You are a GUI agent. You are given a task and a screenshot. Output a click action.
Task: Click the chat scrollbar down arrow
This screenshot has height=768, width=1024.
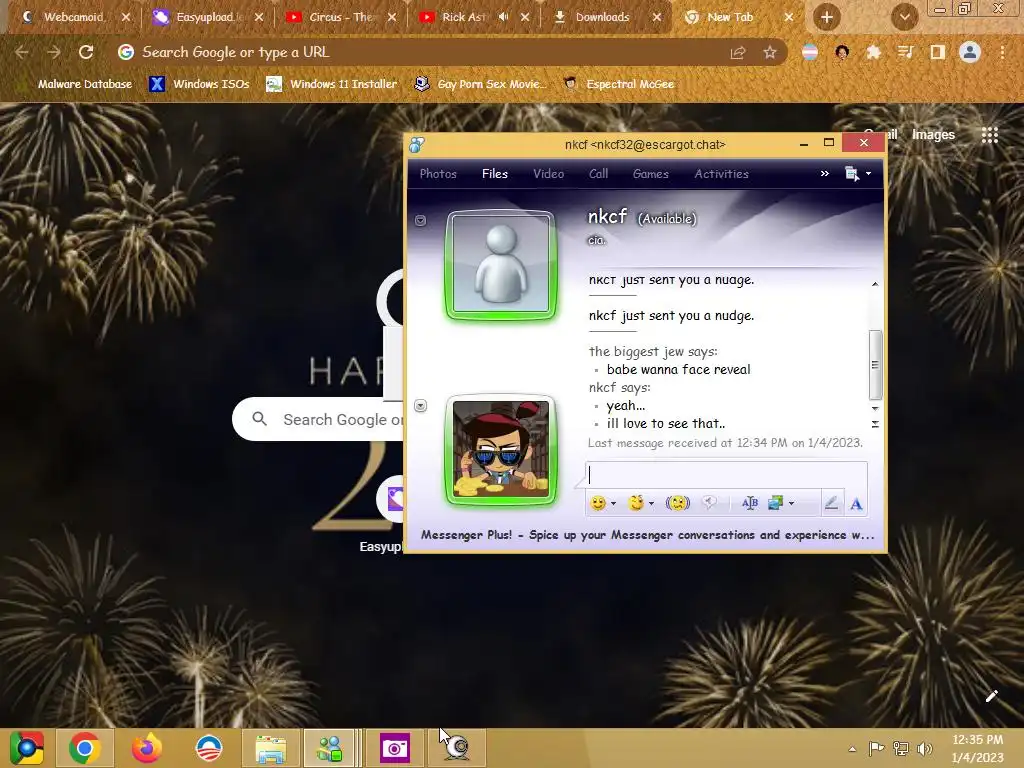click(x=875, y=408)
